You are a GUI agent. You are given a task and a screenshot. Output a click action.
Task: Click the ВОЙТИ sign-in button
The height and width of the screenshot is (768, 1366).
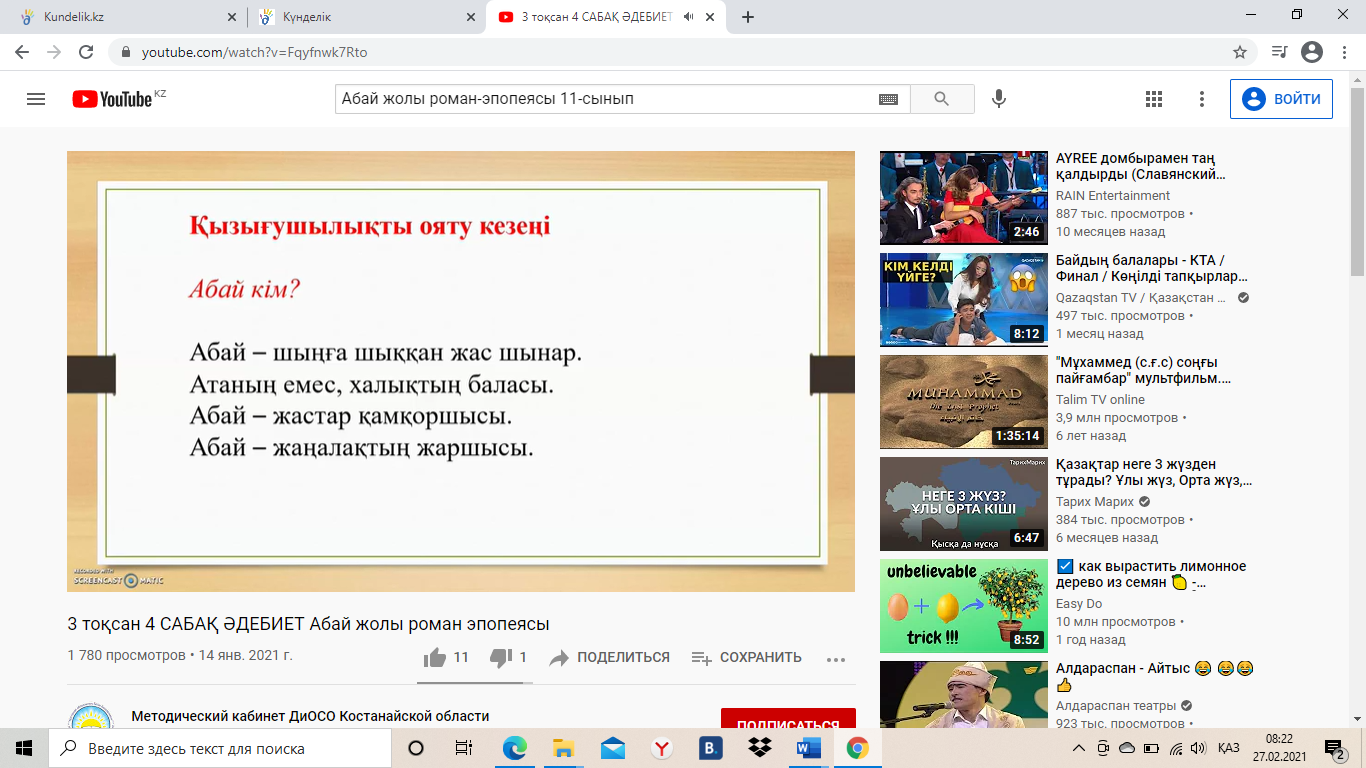(1281, 99)
